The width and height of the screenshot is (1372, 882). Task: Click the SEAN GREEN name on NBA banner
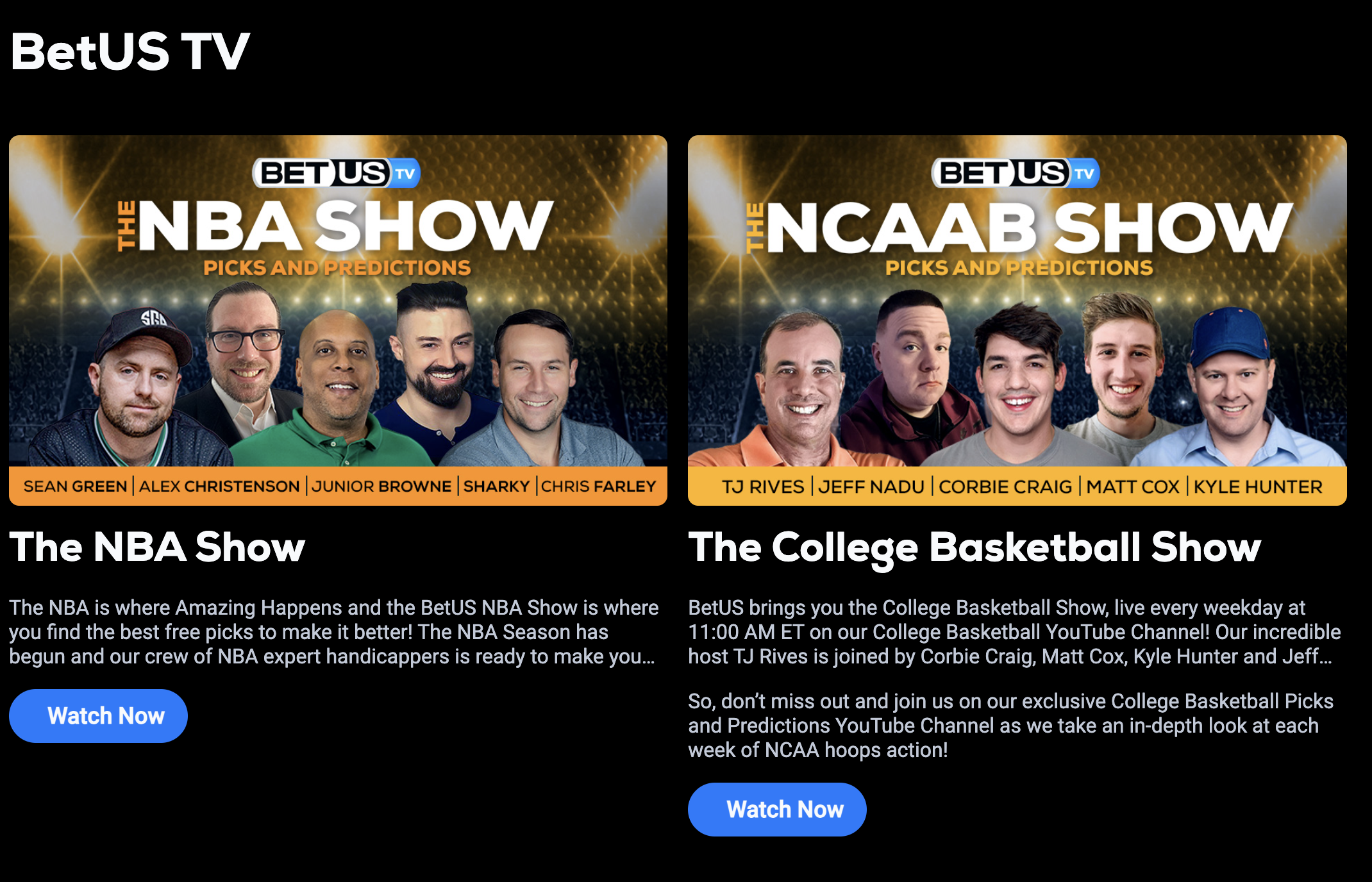(76, 487)
